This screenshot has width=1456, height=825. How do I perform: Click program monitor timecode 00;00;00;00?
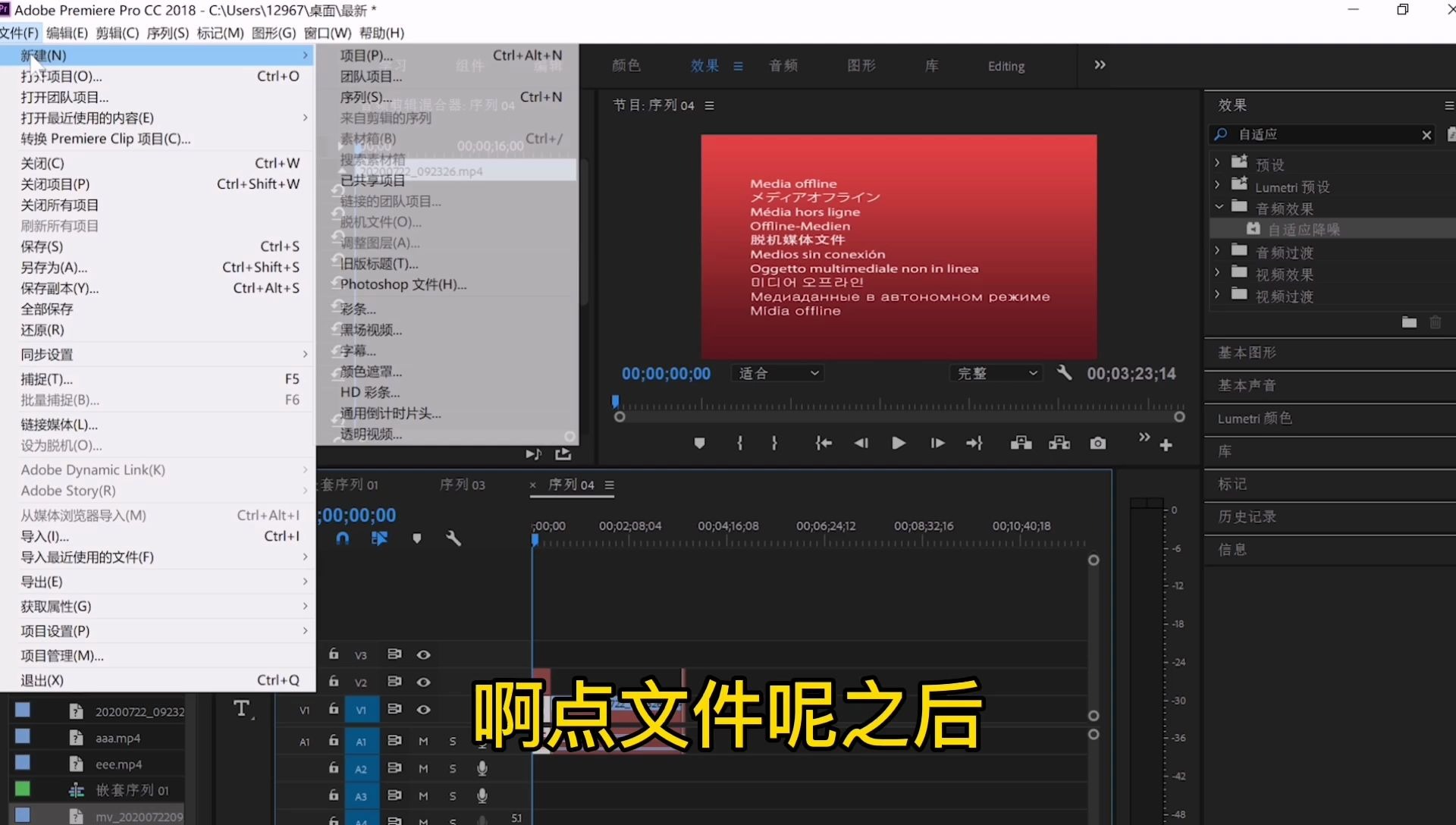(667, 374)
